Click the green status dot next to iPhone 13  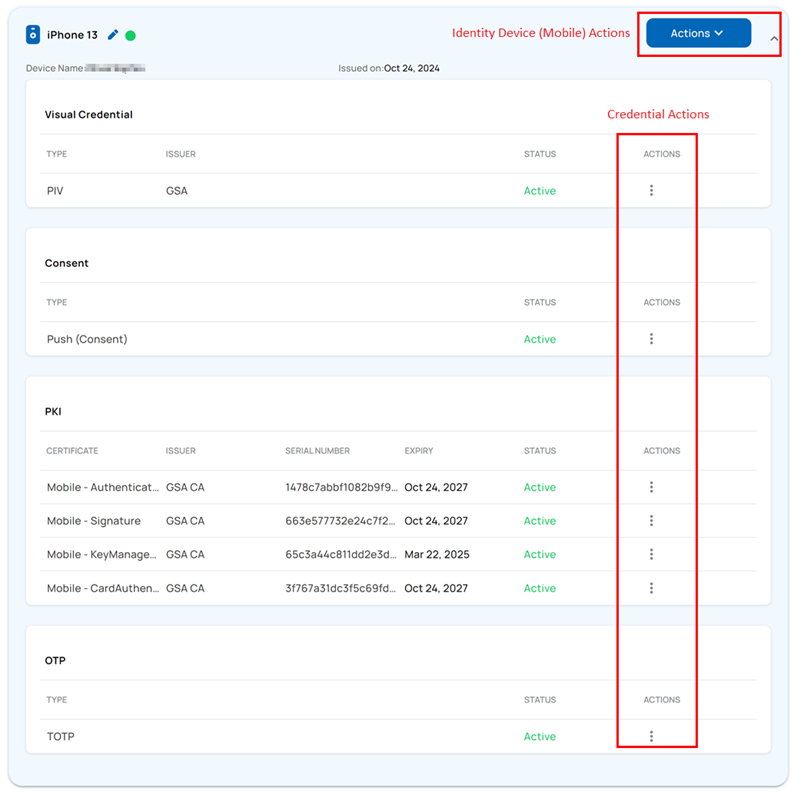[130, 36]
